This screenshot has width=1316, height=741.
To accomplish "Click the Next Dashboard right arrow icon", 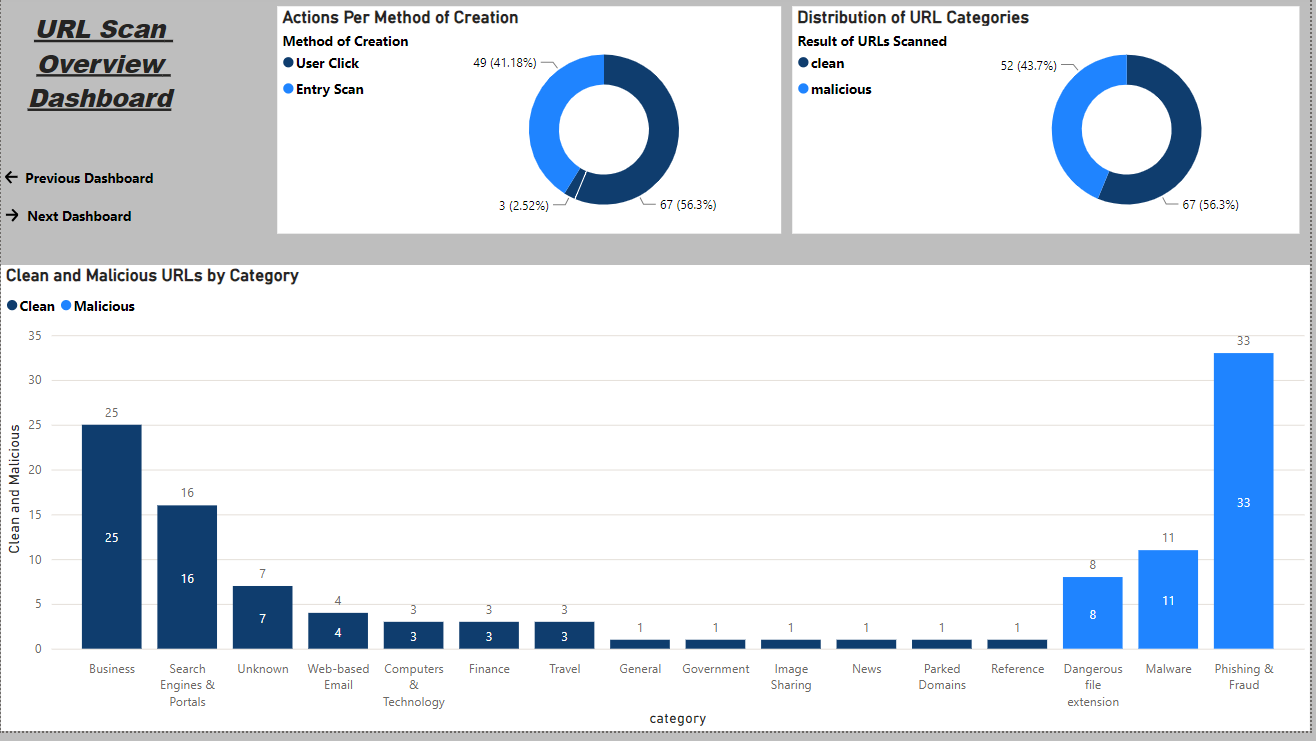I will pyautogui.click(x=12, y=216).
